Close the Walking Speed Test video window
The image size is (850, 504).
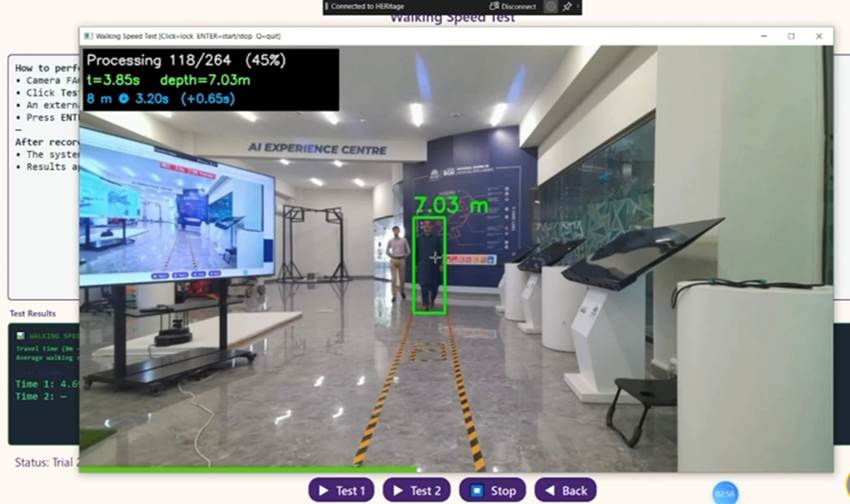click(x=820, y=36)
